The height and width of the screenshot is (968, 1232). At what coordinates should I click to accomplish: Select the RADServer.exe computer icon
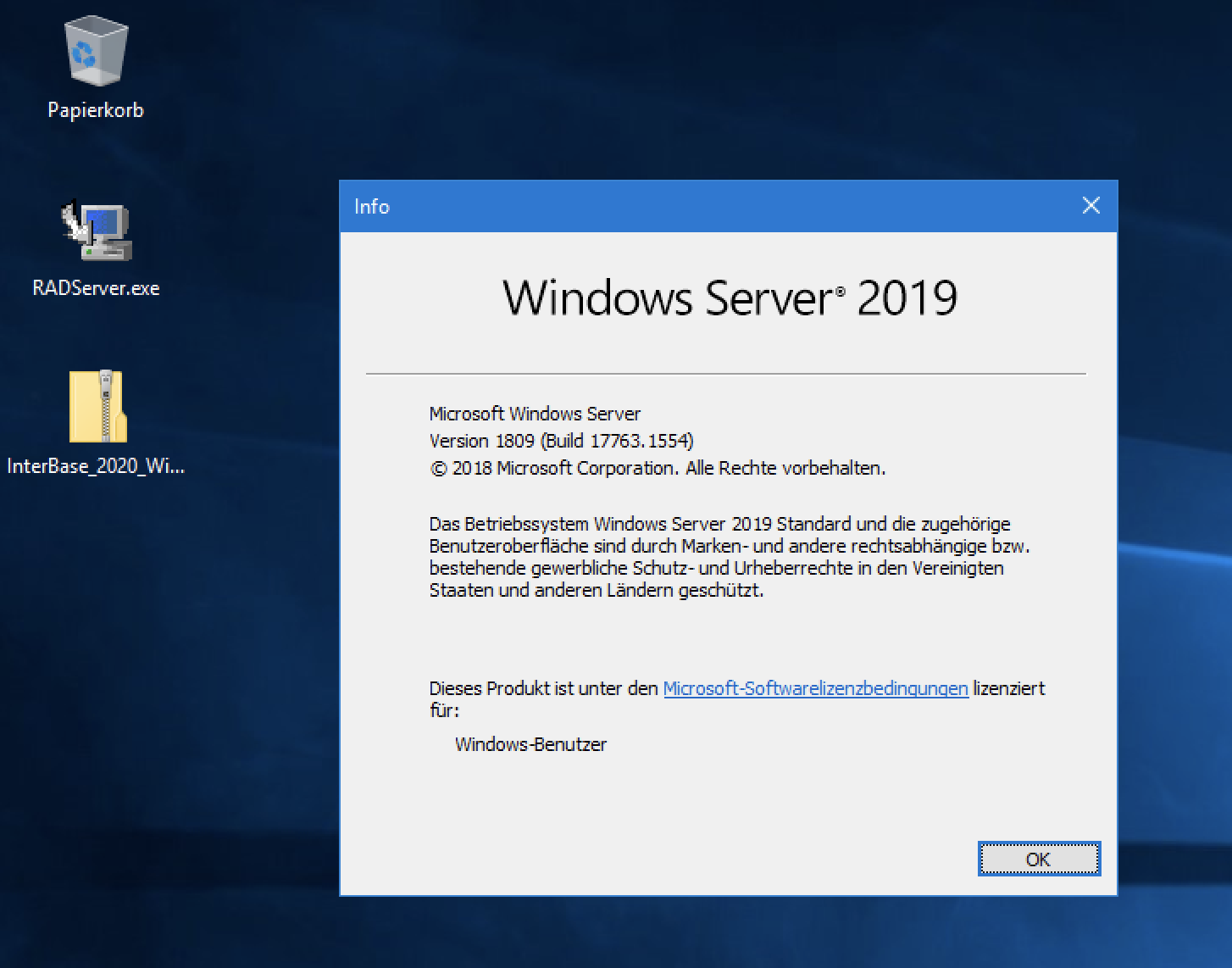pos(96,230)
